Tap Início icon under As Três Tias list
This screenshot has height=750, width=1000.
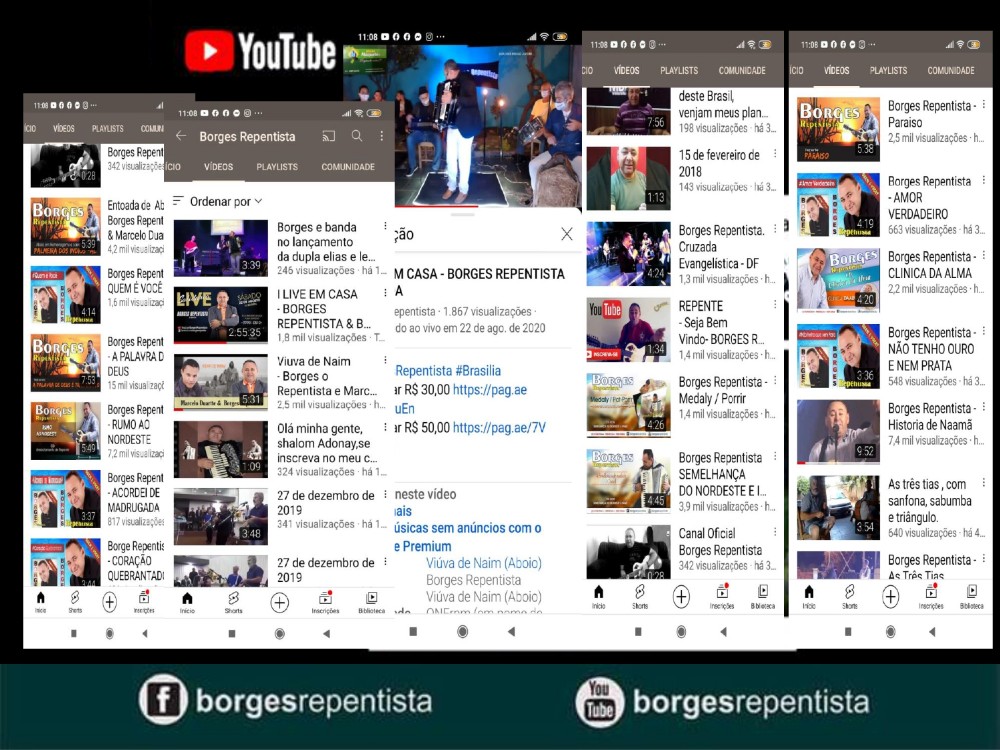809,596
